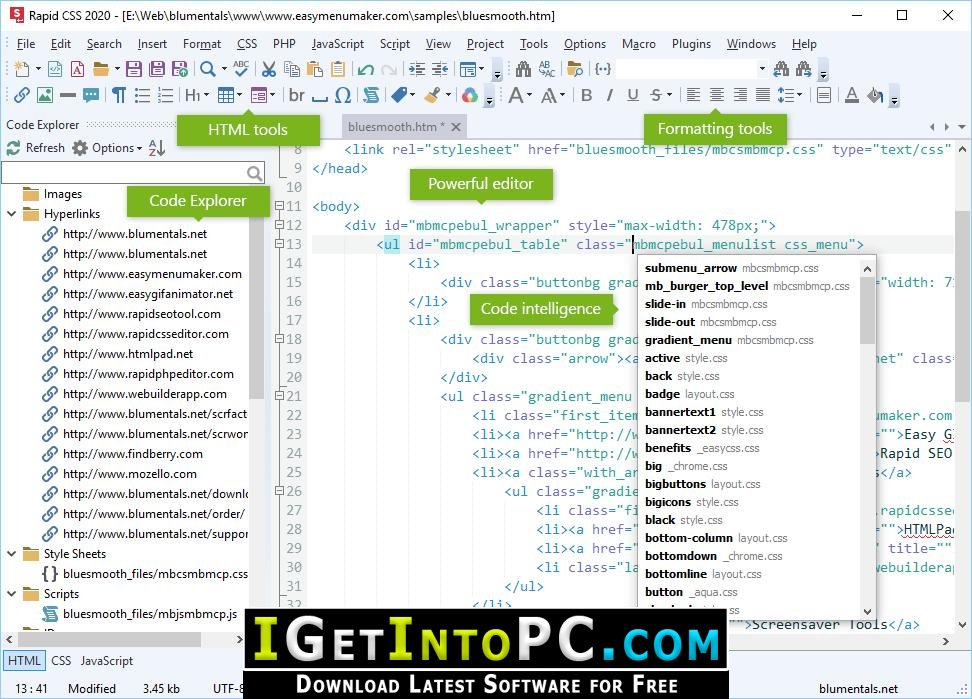Insert a hyperlink with link icon

coord(22,95)
